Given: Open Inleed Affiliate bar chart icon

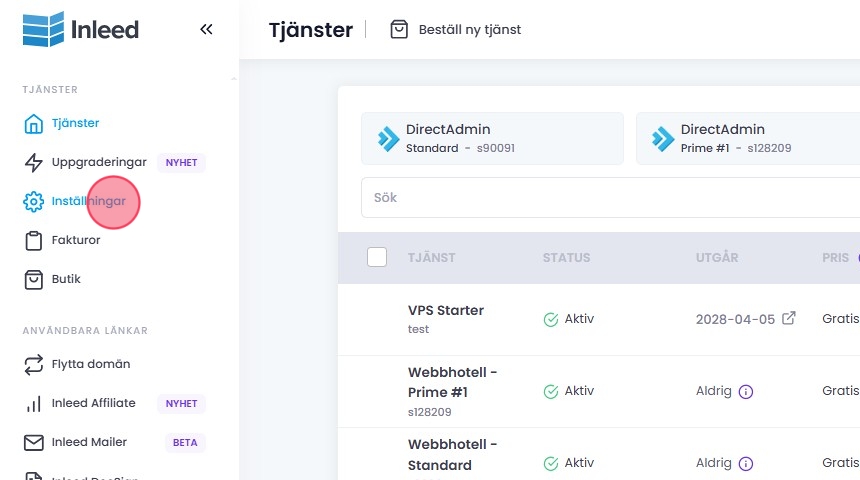Looking at the screenshot, I should click(x=34, y=403).
